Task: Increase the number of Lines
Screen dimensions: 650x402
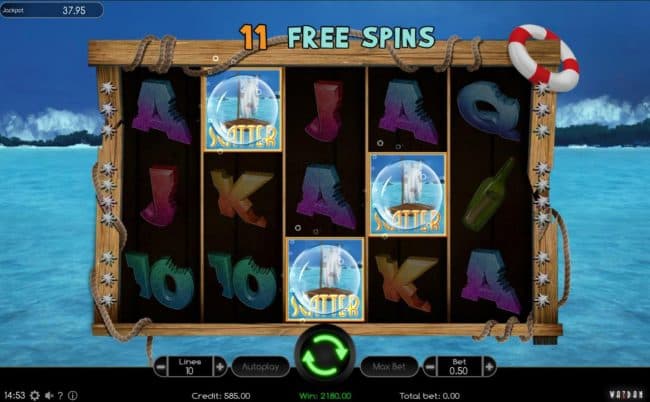Action: tap(220, 367)
